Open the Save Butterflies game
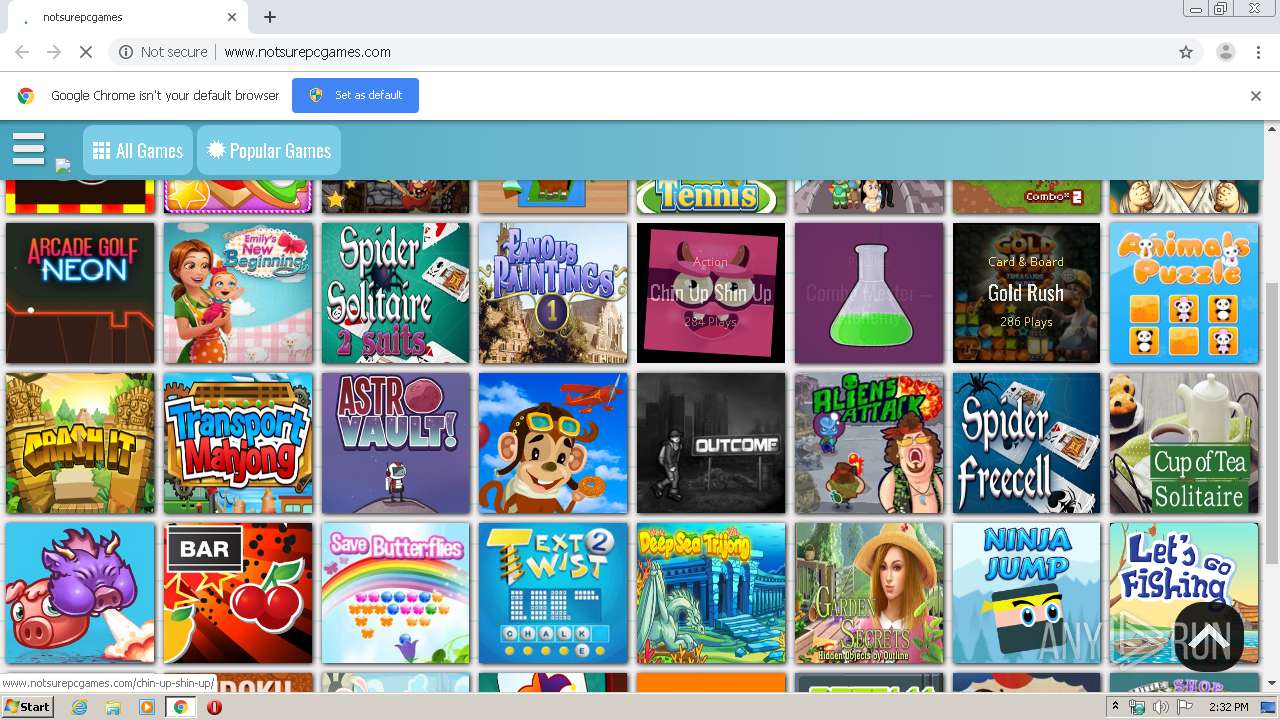Screen dimensions: 1280x720 395,593
